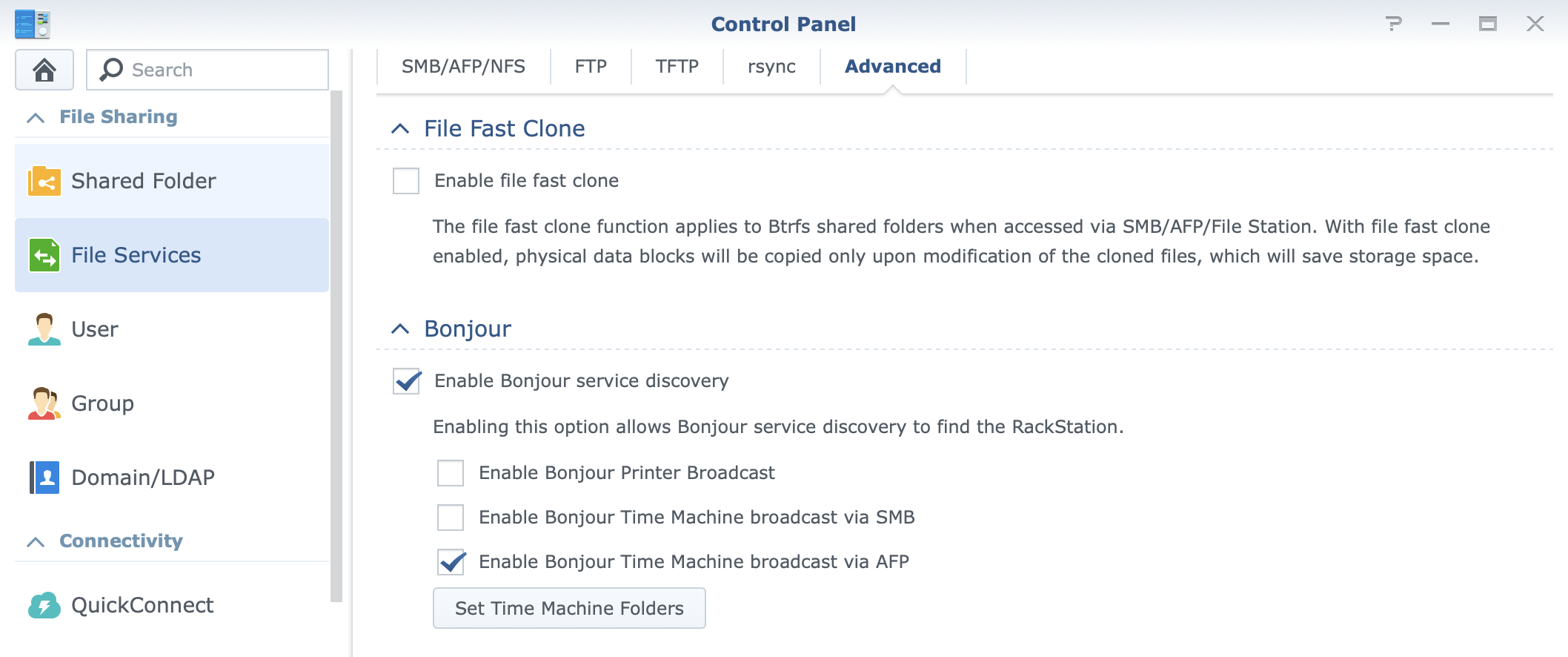
Task: Open the User icon in sidebar
Action: tap(44, 329)
